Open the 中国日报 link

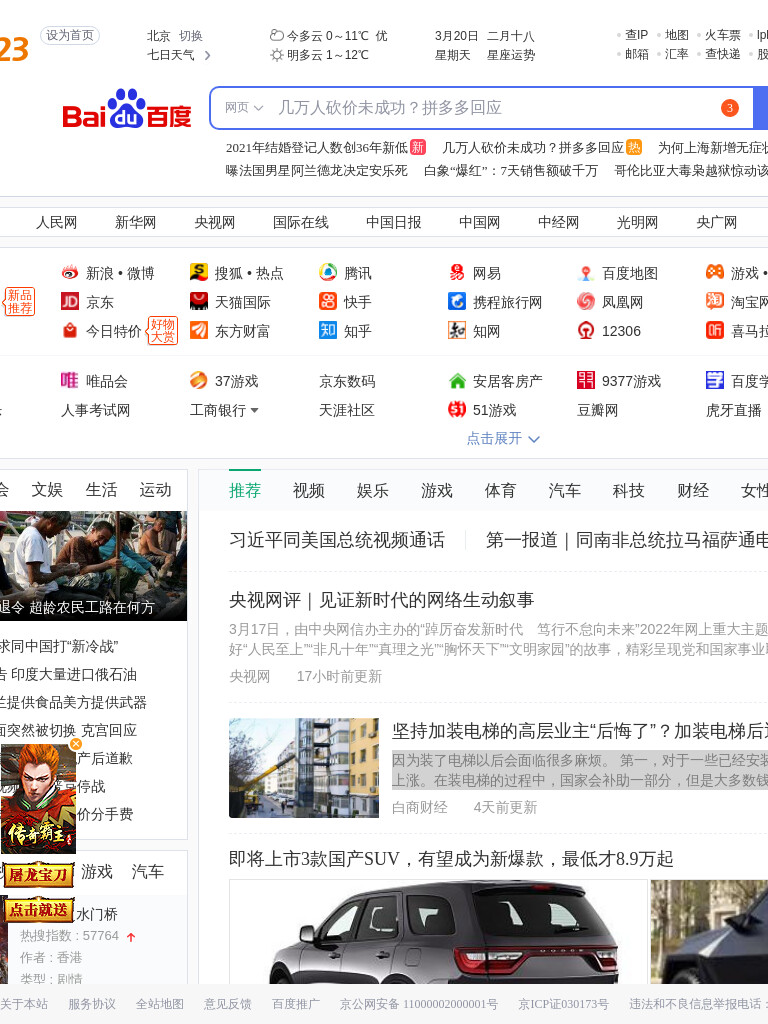click(x=393, y=223)
